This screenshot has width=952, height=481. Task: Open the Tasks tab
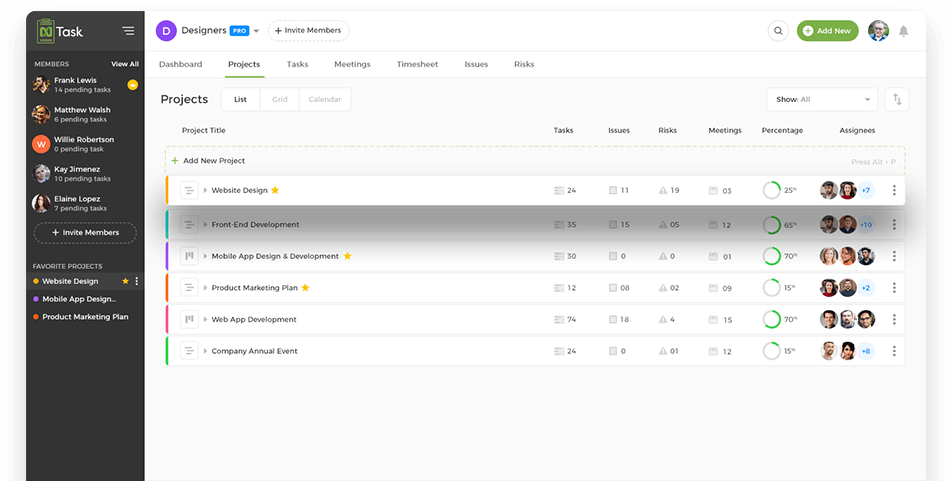[298, 64]
